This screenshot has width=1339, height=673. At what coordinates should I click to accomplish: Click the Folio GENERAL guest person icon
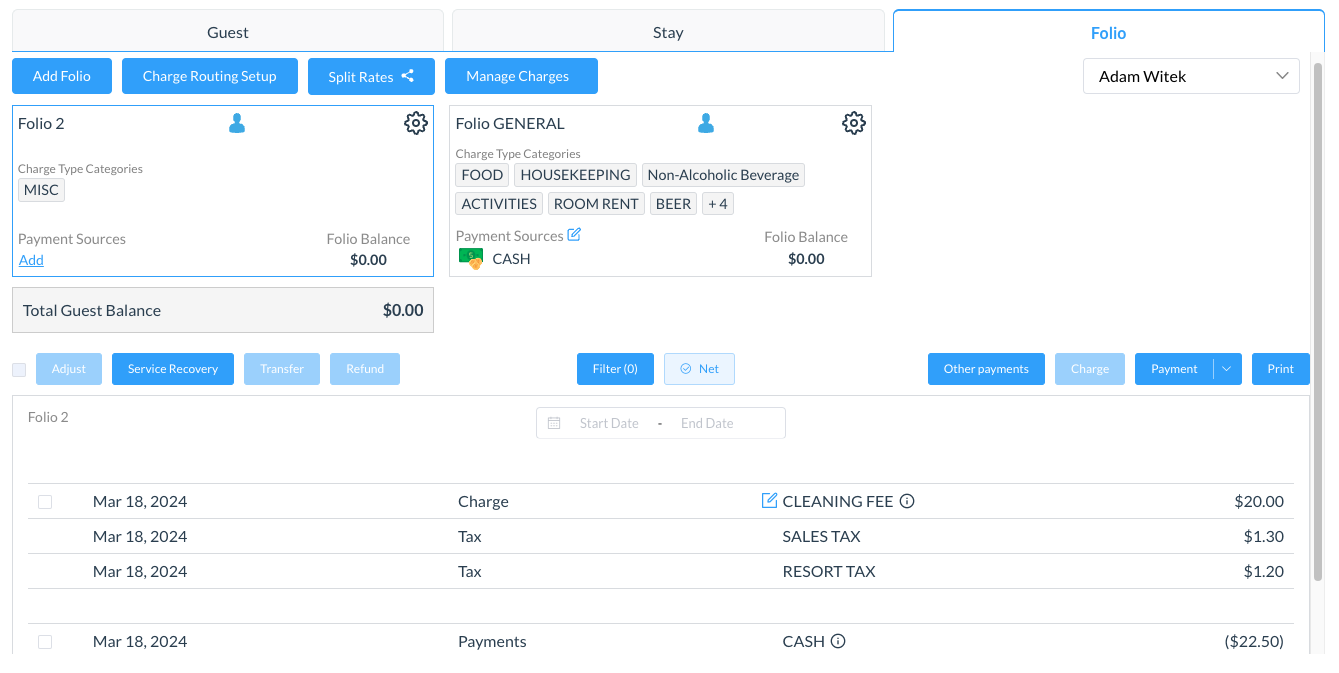[706, 123]
